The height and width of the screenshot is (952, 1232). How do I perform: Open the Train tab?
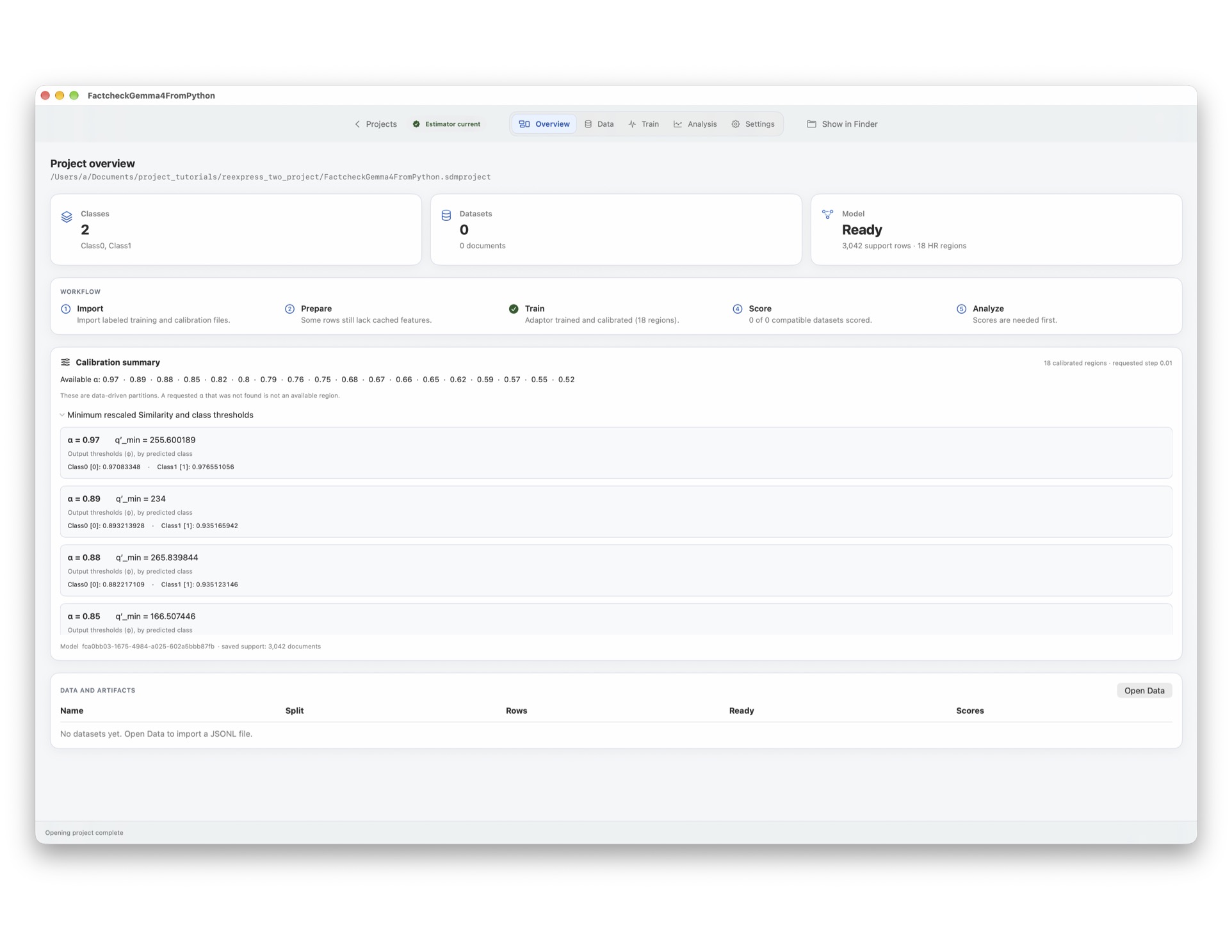(x=644, y=124)
